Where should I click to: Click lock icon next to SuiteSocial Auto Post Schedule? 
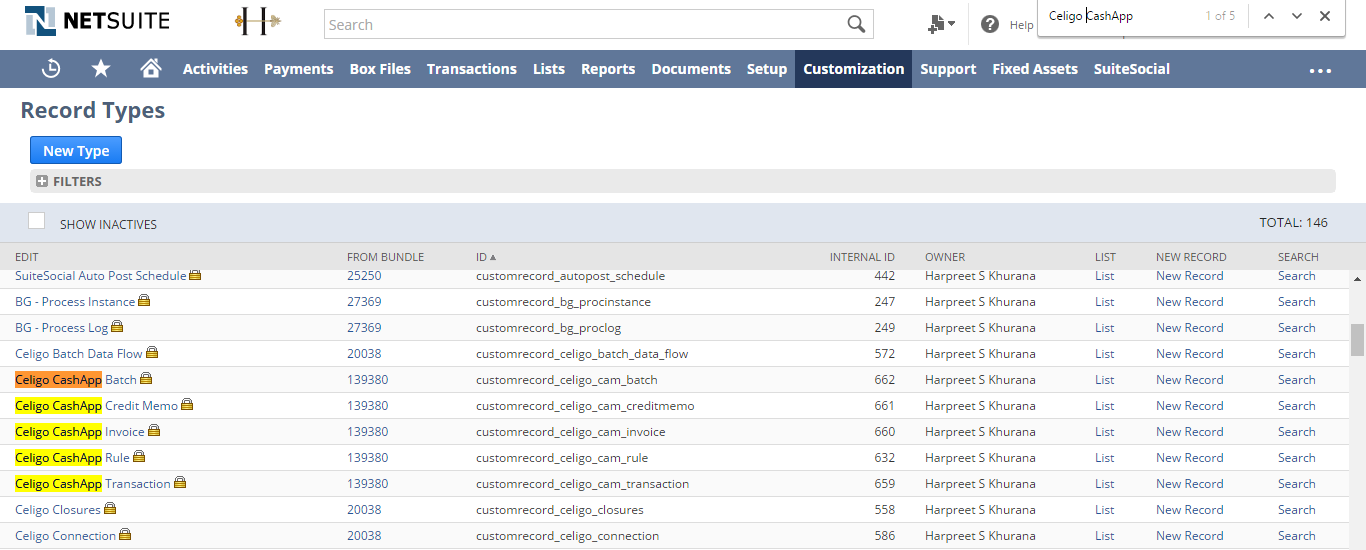195,274
